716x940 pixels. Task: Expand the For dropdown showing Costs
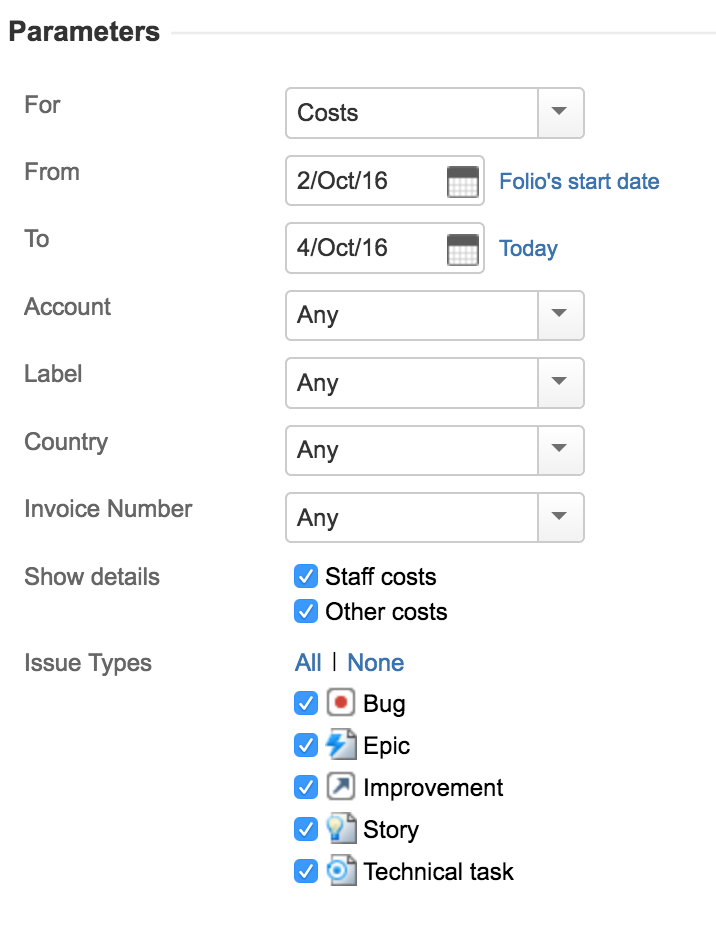[x=560, y=113]
